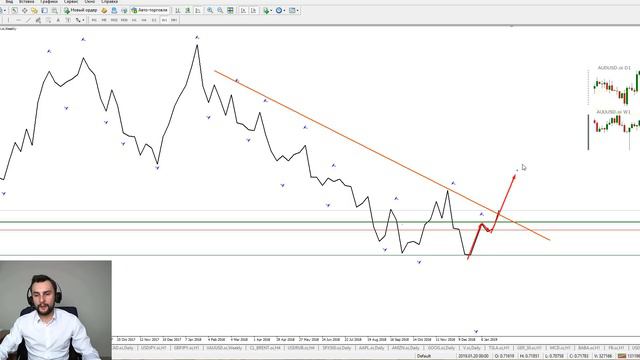
Task: Show the Navigator panel folder icon
Action: pos(34,10)
